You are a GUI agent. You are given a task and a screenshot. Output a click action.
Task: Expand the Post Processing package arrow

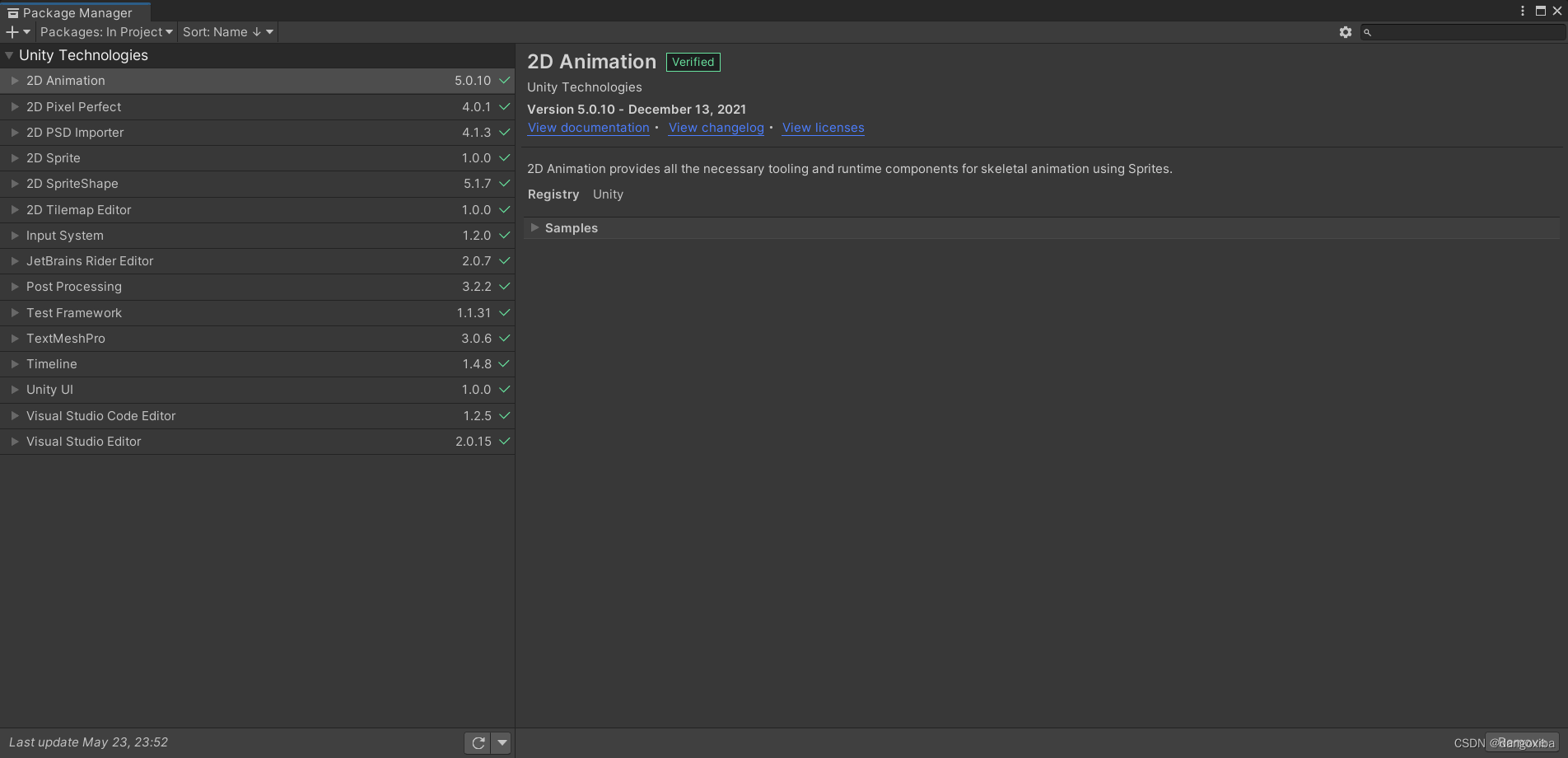pyautogui.click(x=15, y=286)
